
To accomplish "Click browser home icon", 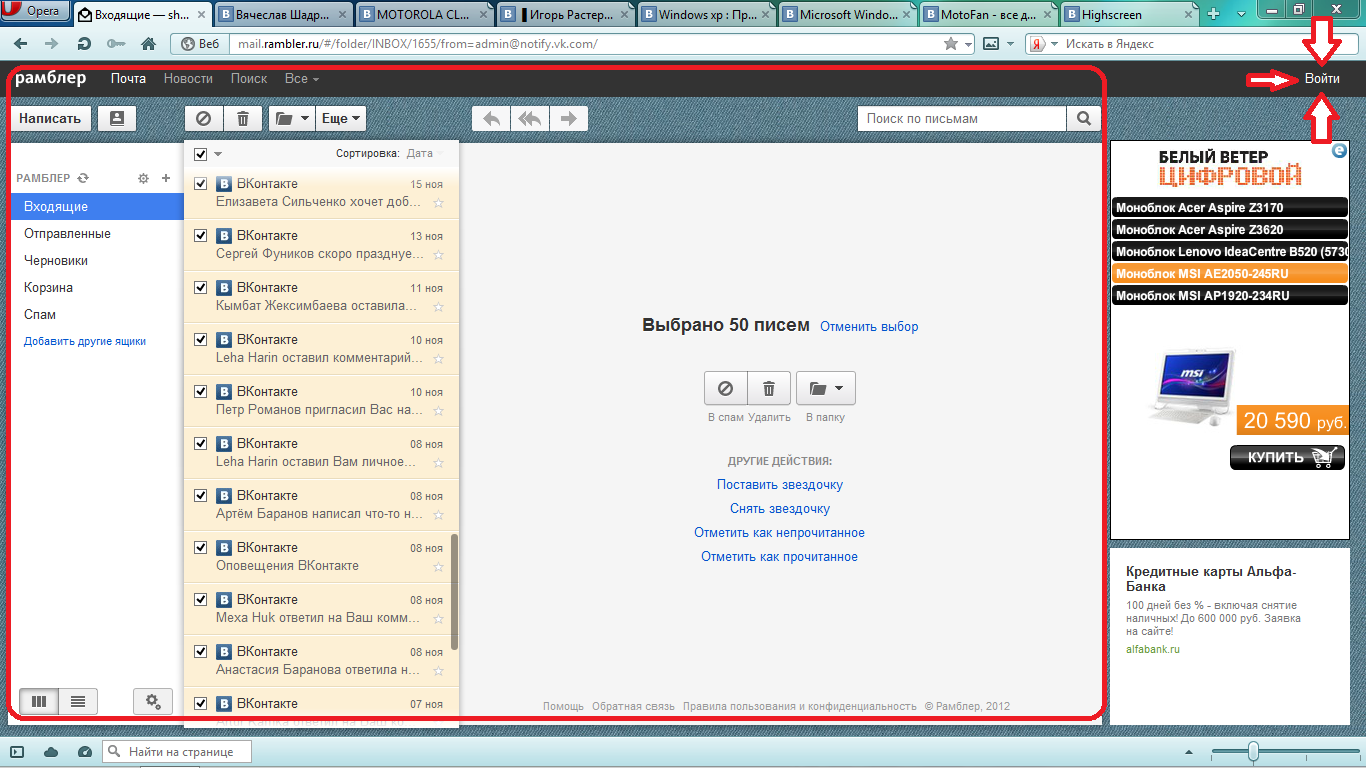I will (x=148, y=44).
